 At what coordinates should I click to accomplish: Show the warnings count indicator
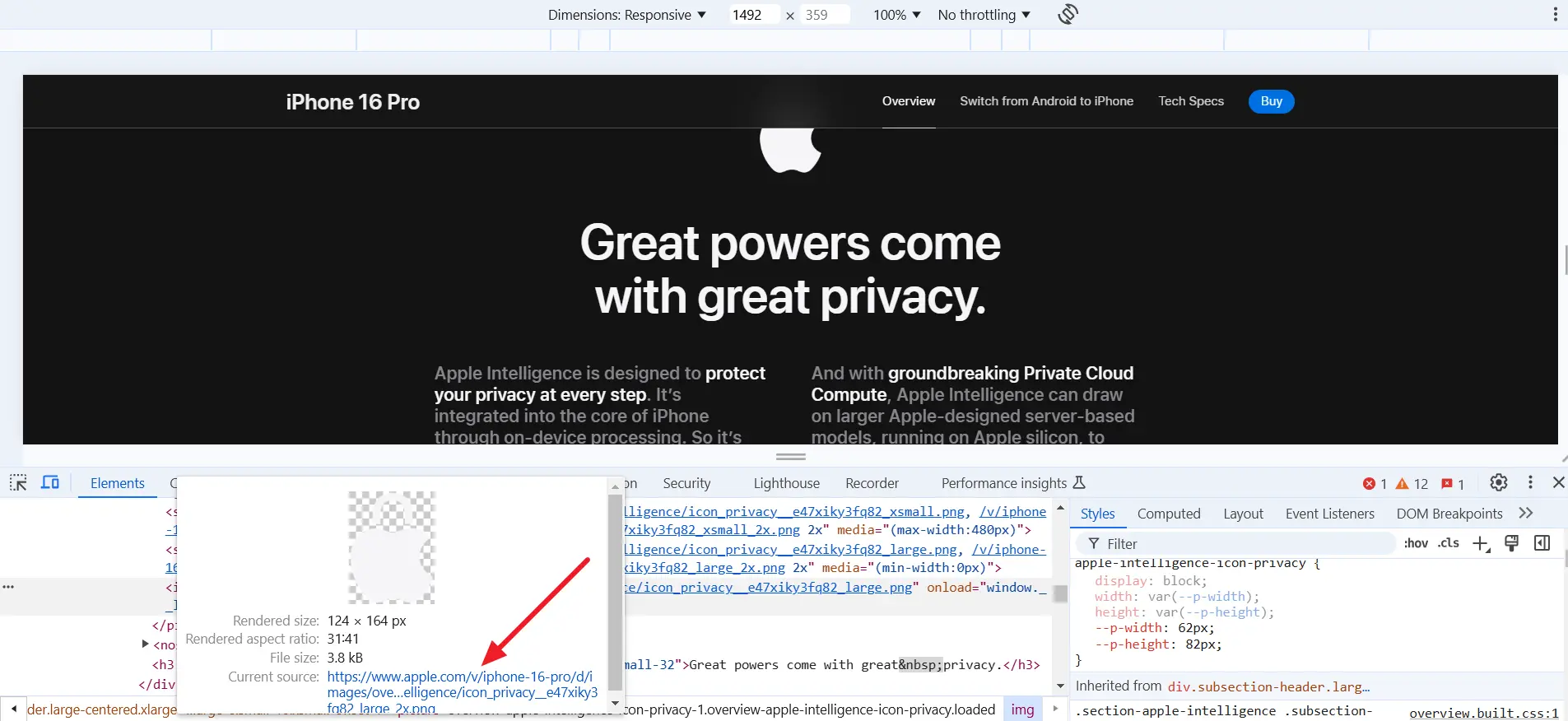click(x=1412, y=484)
